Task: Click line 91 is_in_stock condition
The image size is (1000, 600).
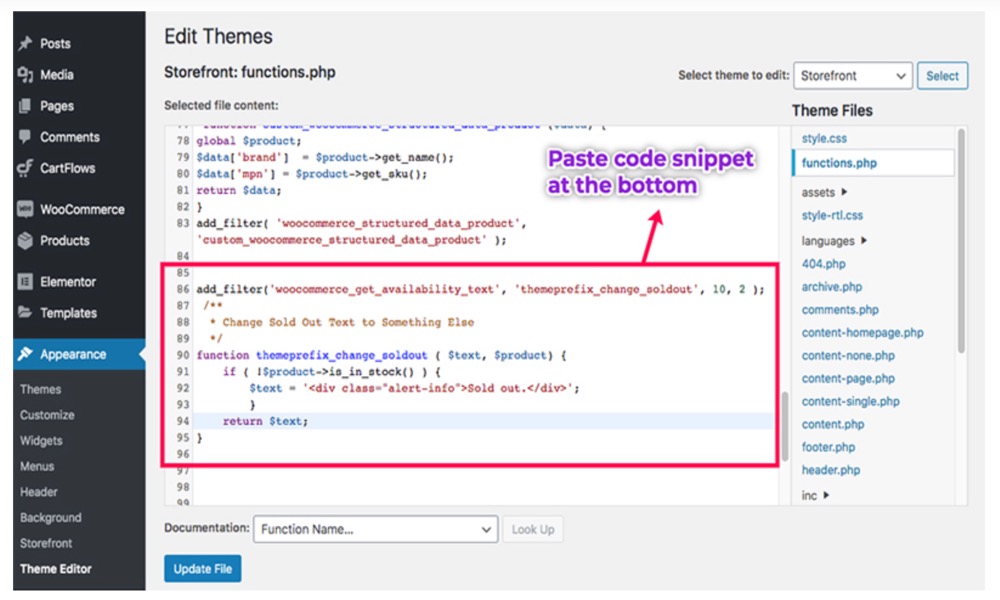Action: 332,372
